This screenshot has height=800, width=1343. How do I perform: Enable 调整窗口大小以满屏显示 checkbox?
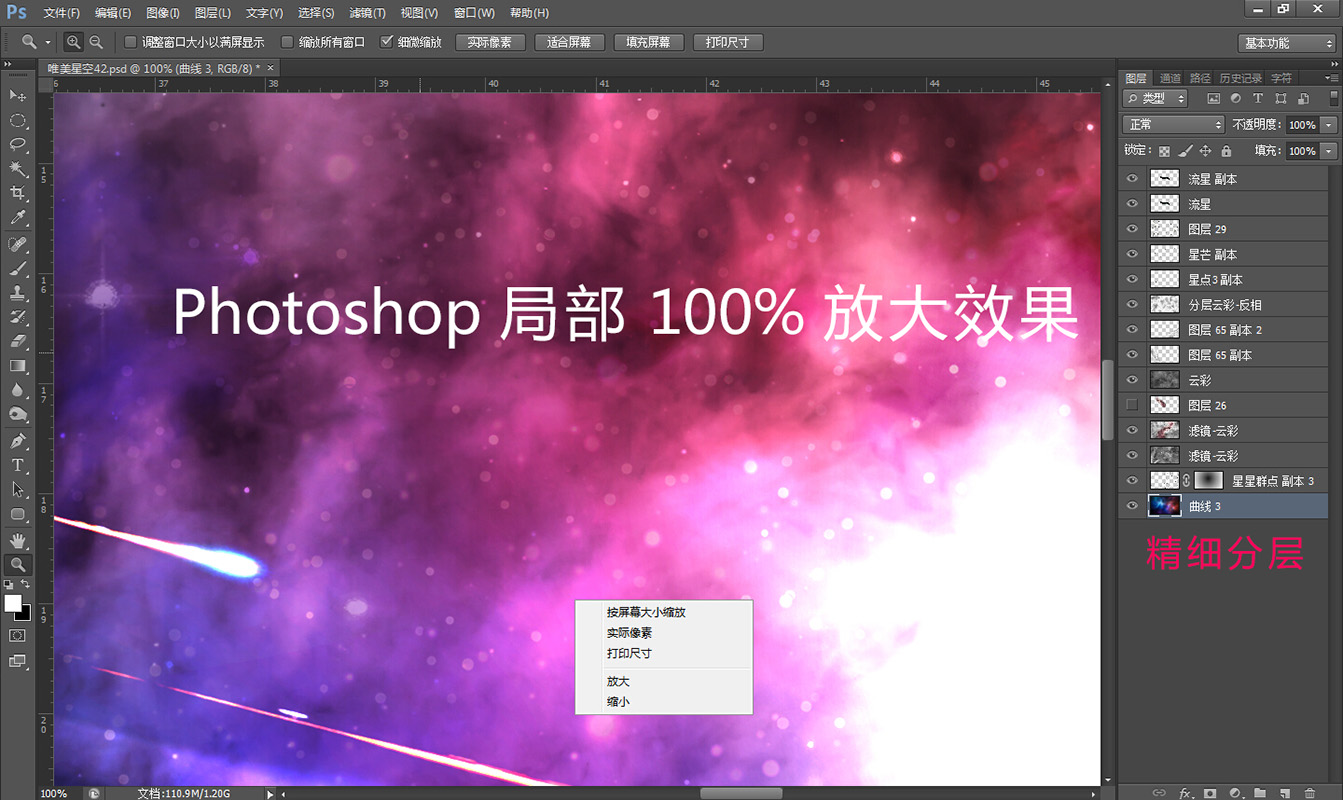(x=130, y=42)
